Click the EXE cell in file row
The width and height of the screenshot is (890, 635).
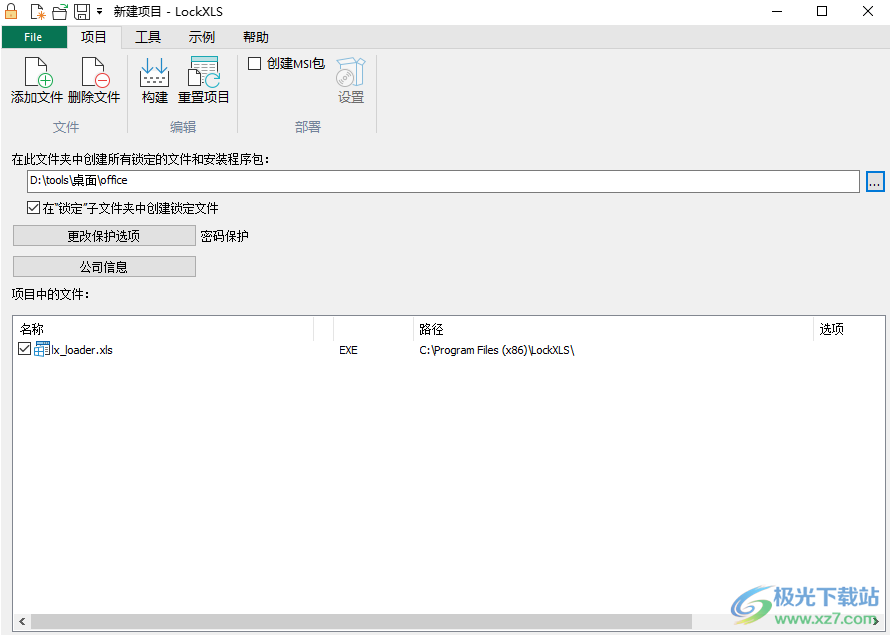click(349, 350)
